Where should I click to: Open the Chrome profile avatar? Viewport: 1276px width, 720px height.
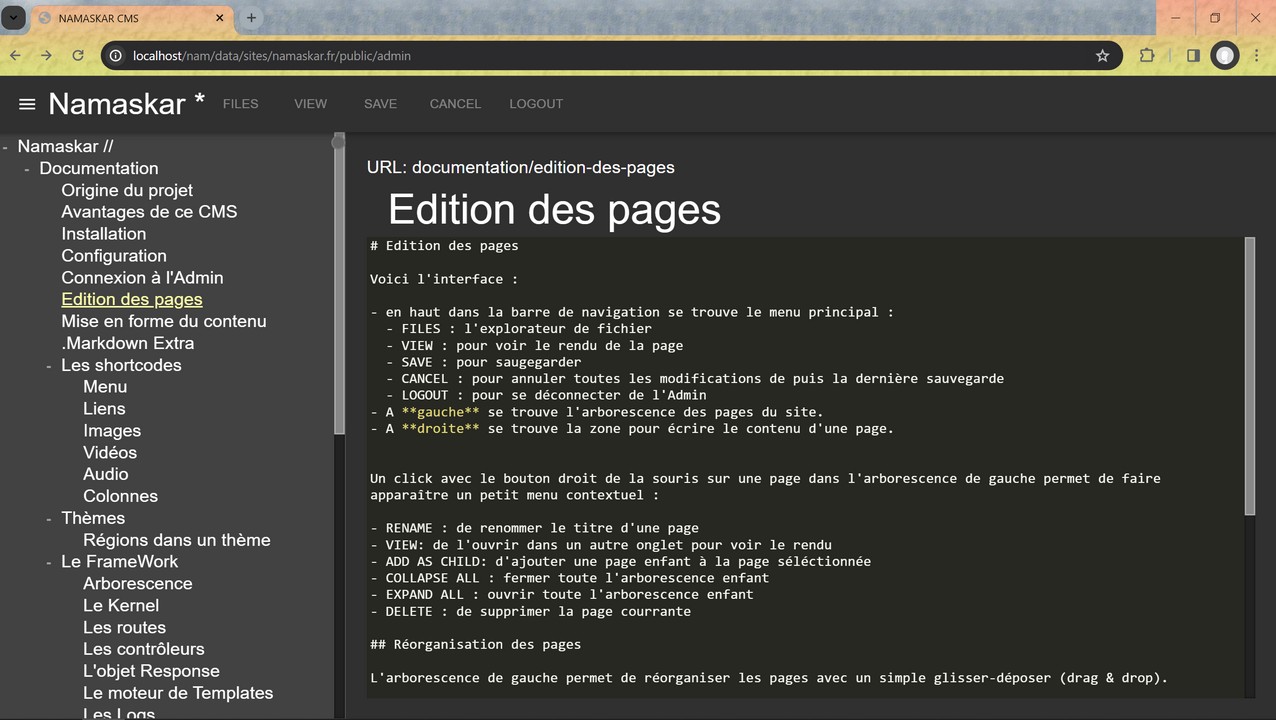(1225, 56)
